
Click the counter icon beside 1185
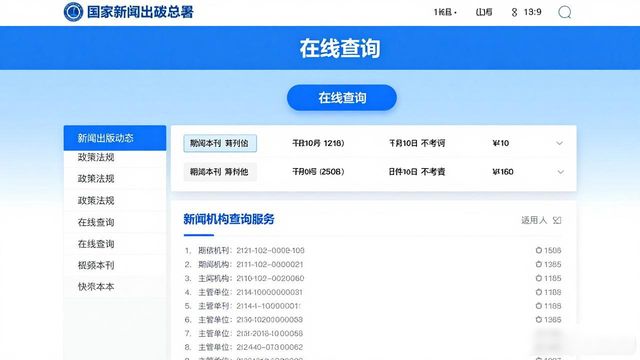click(539, 278)
